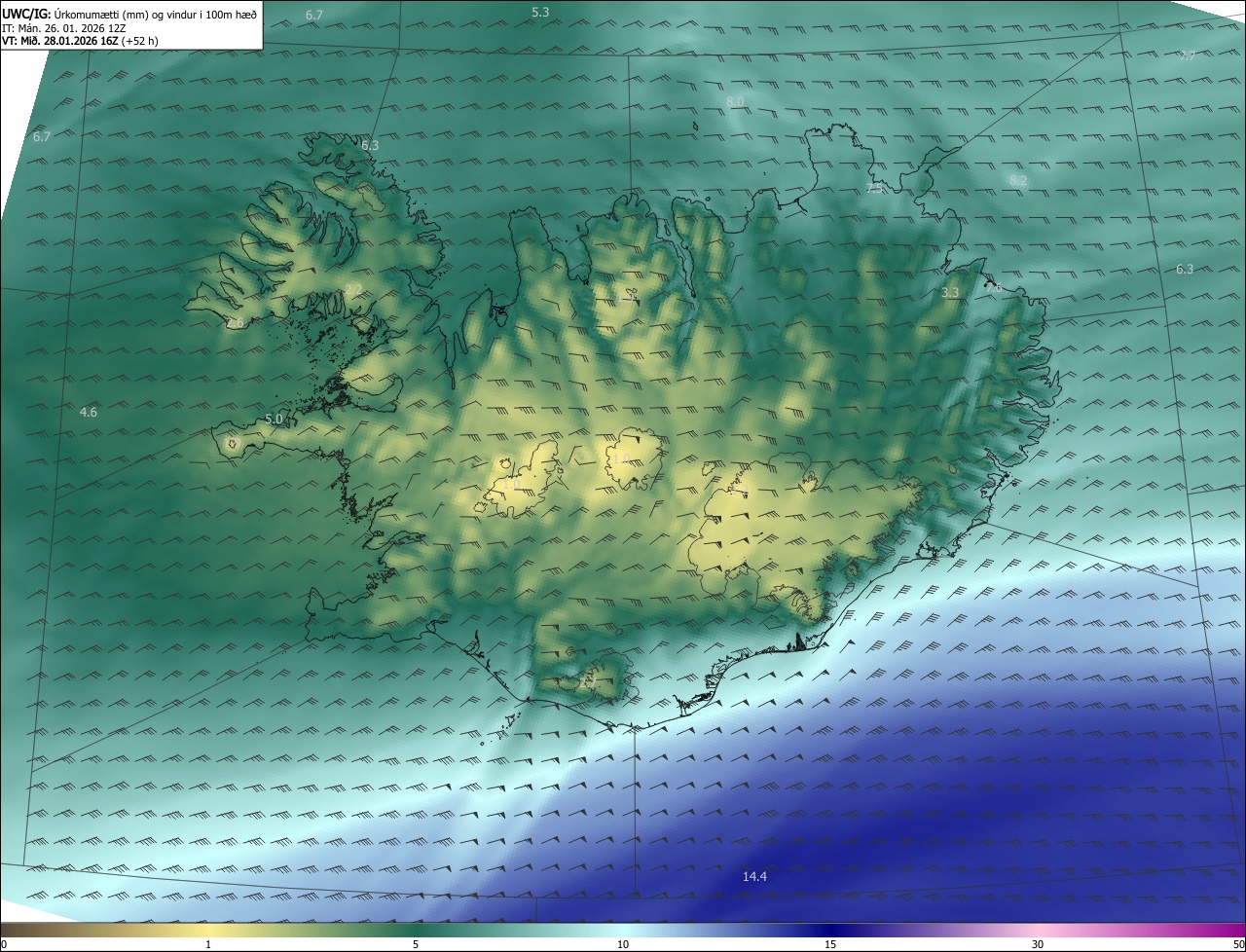Click the colorbar tick labeled 50
Viewport: 1246px width, 952px height.
coord(1238,944)
